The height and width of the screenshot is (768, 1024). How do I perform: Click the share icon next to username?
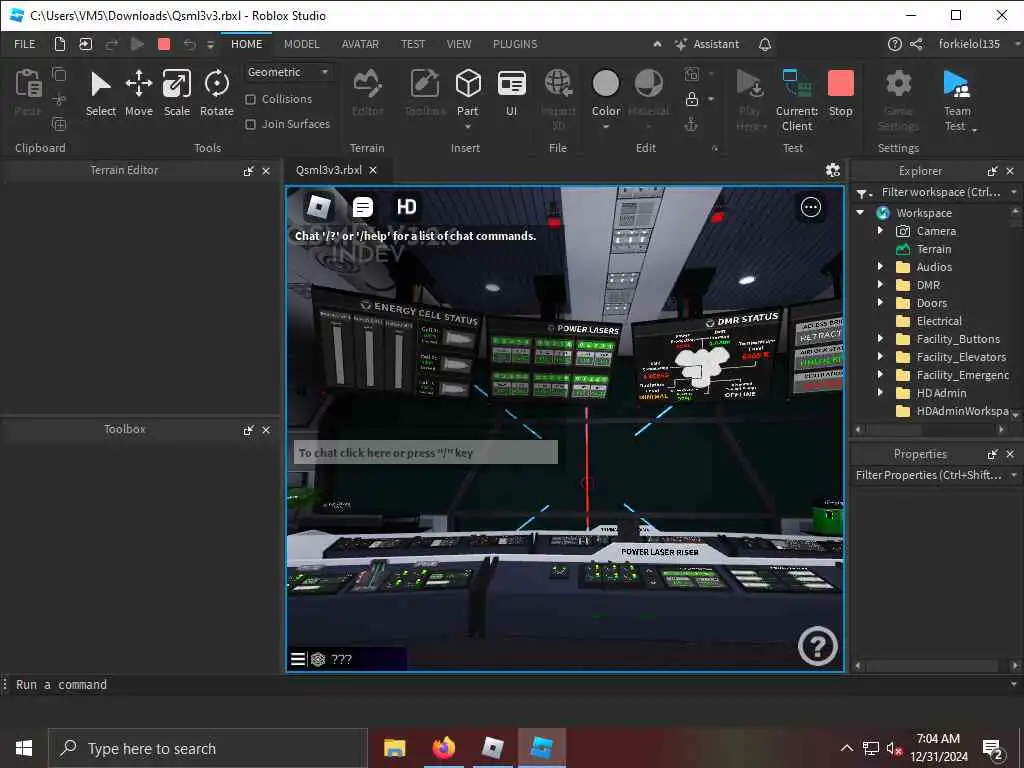tap(916, 44)
